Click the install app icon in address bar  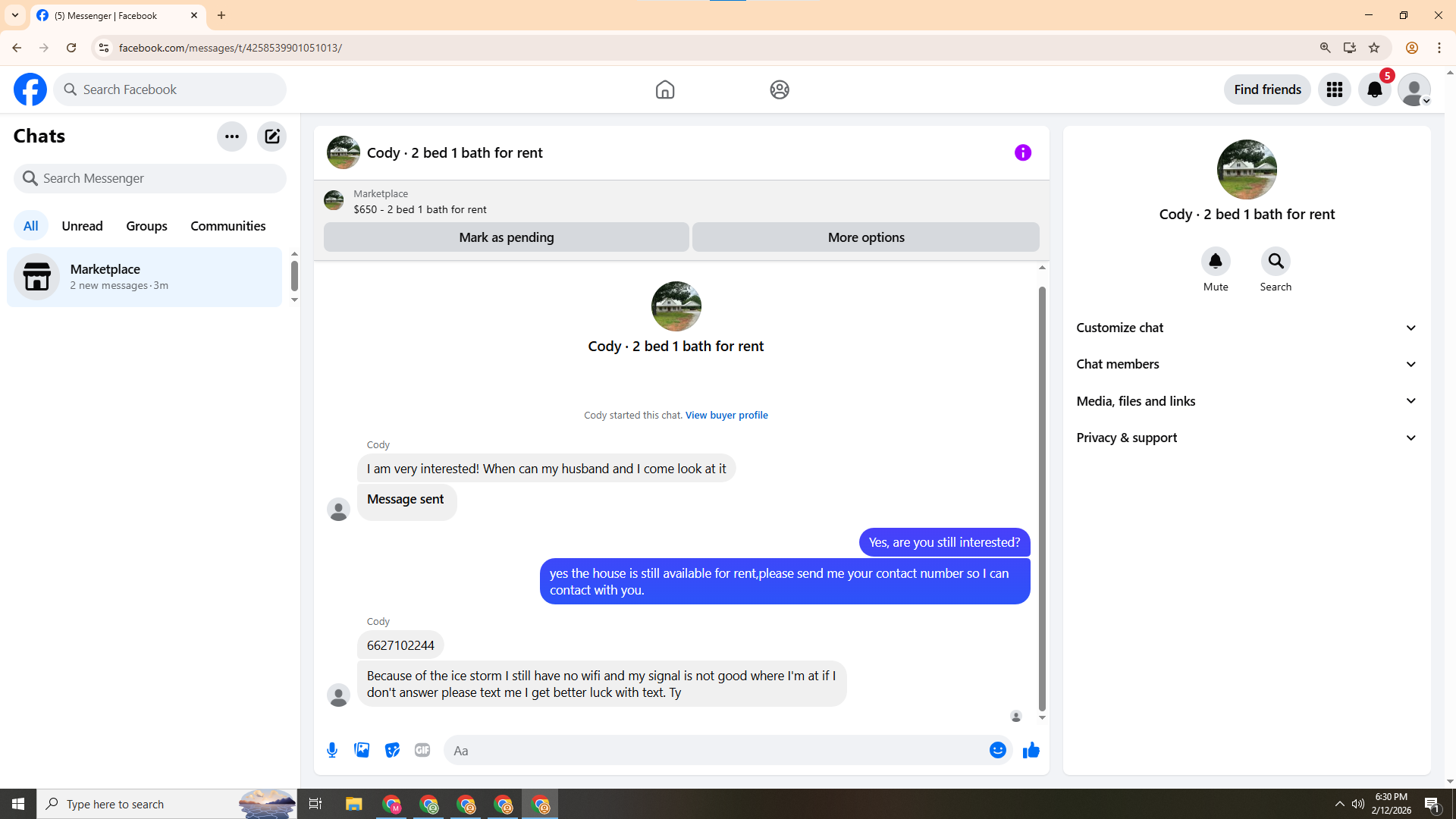pos(1350,48)
